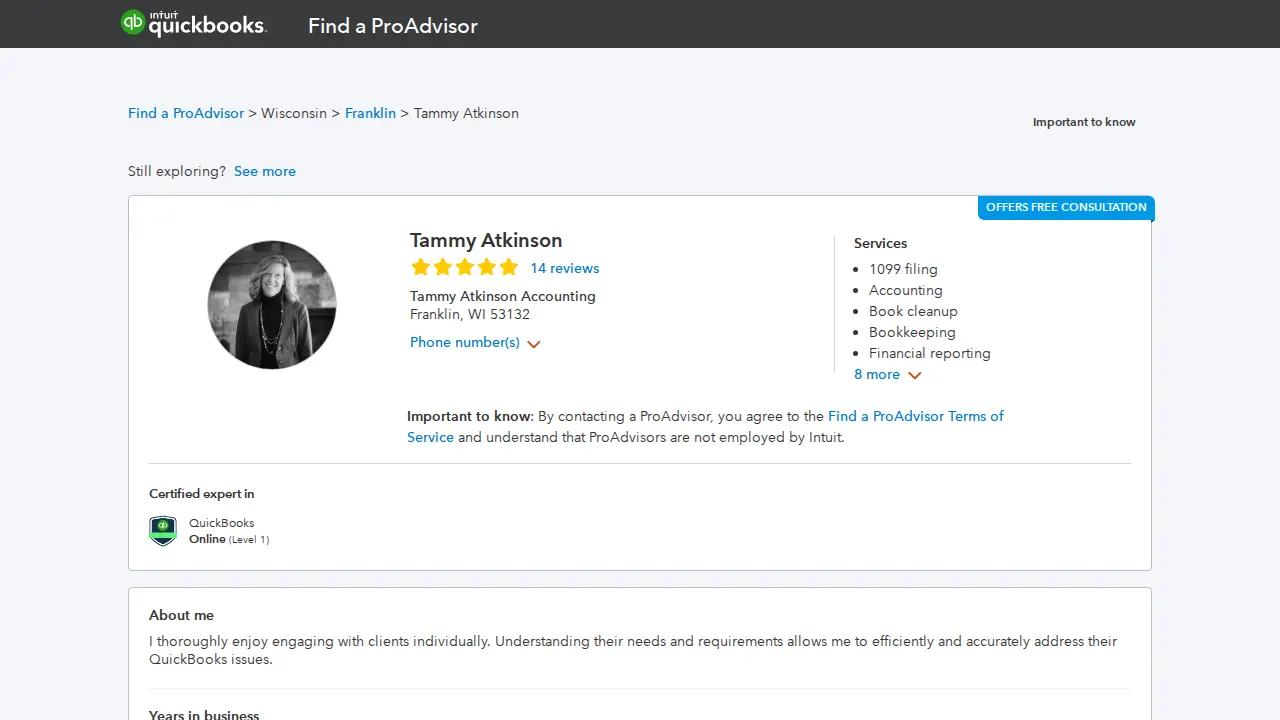The width and height of the screenshot is (1280, 720).
Task: Click the Intuit QuickBooks logo
Action: pos(193,23)
